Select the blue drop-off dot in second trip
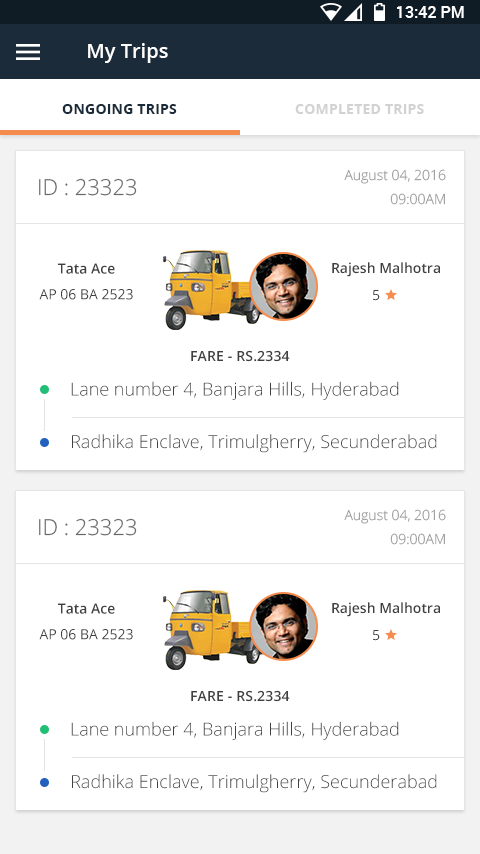The image size is (480, 854). (x=45, y=782)
